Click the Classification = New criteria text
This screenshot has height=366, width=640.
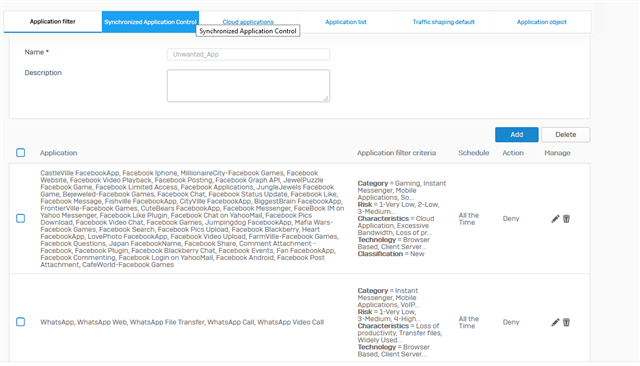point(391,254)
